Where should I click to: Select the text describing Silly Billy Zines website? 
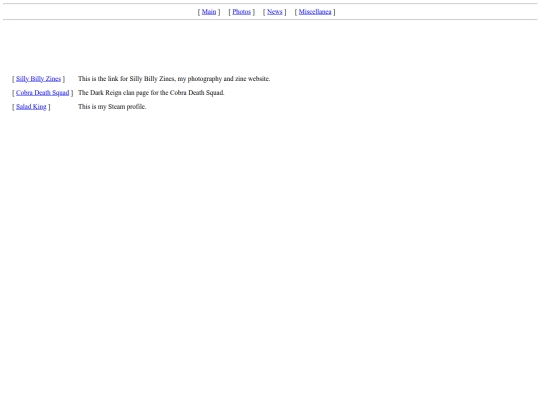[x=174, y=79]
